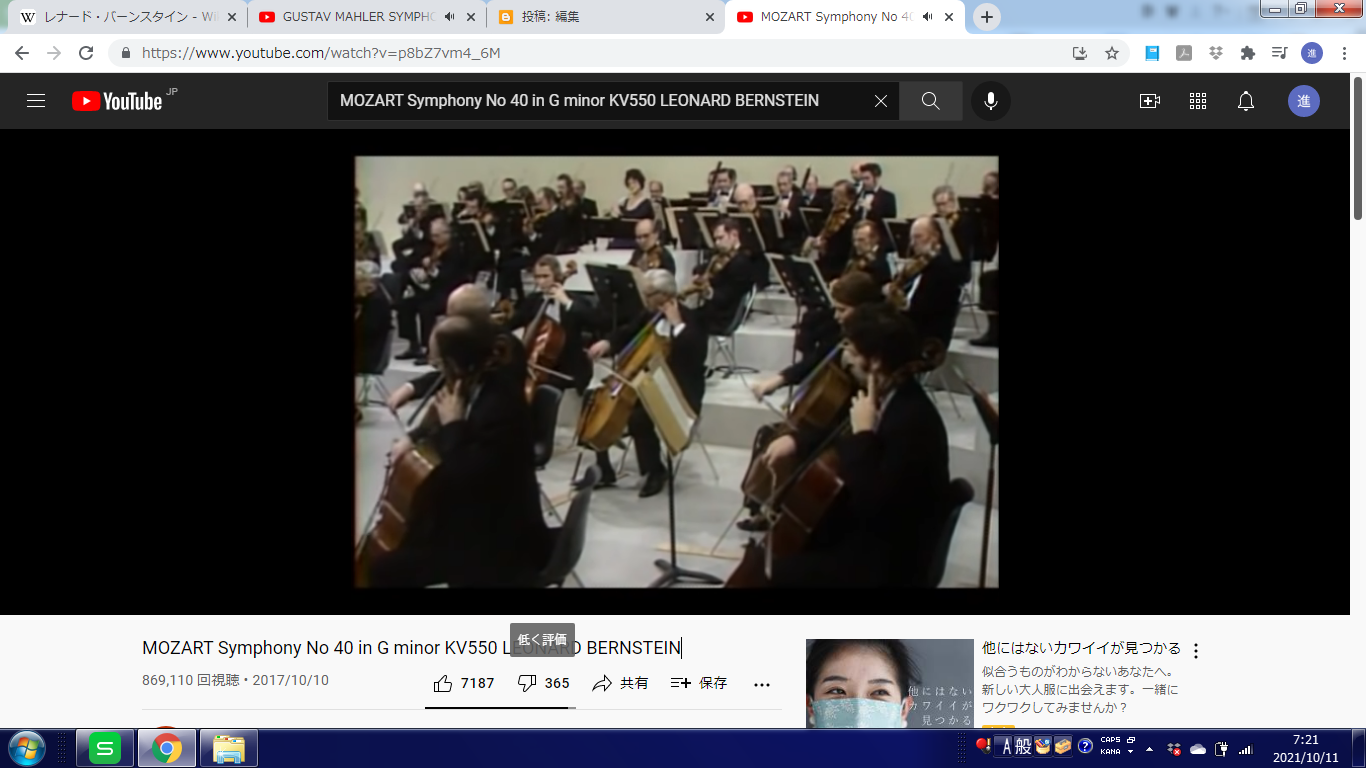Clear the YouTube search box text
1366x768 pixels.
click(x=880, y=101)
